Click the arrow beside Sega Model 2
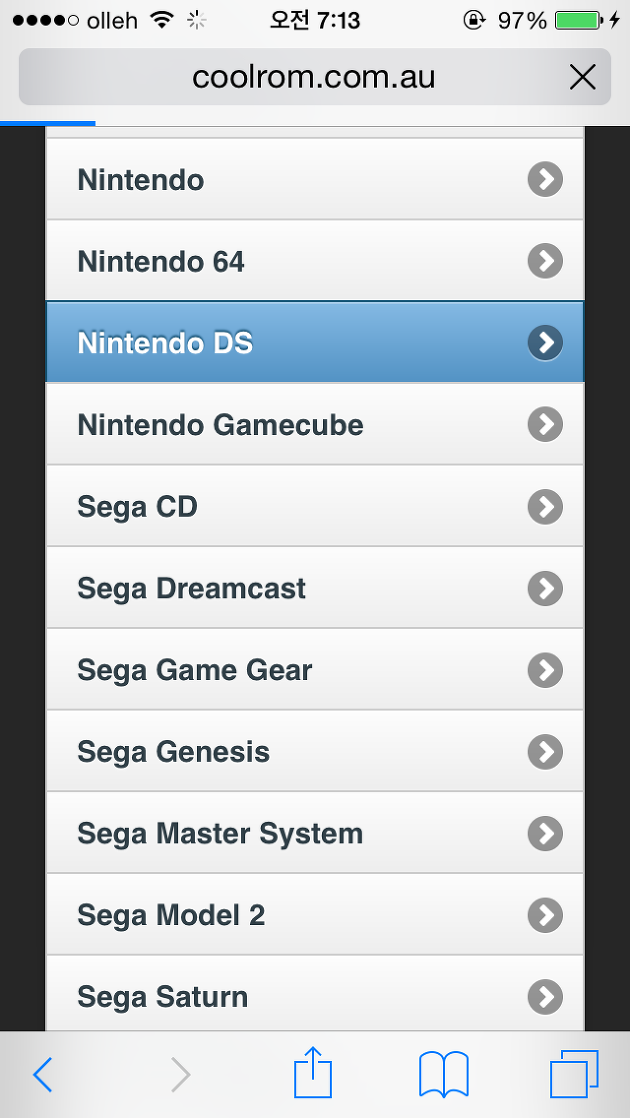 pyautogui.click(x=545, y=916)
